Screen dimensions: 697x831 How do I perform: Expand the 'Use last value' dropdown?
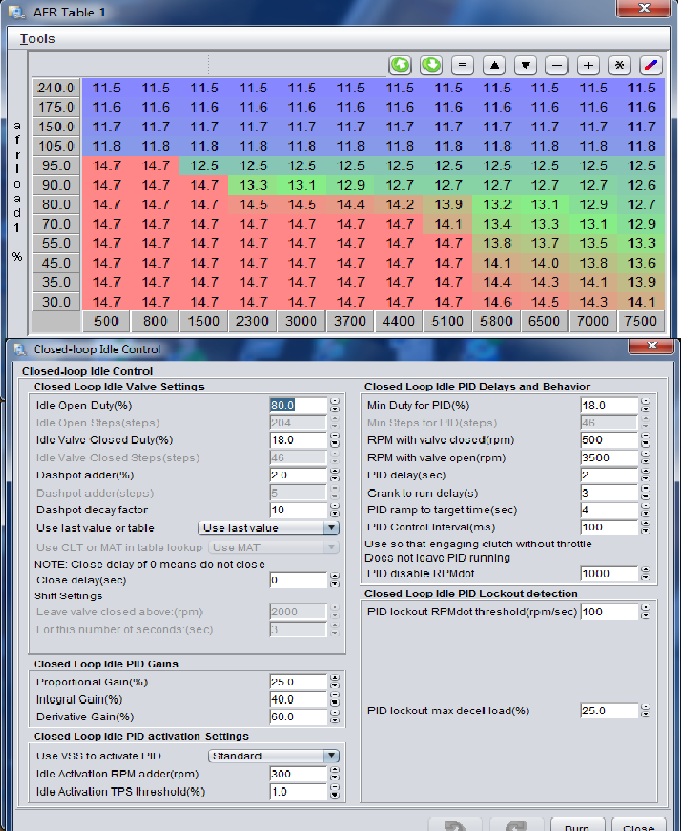pyautogui.click(x=269, y=528)
